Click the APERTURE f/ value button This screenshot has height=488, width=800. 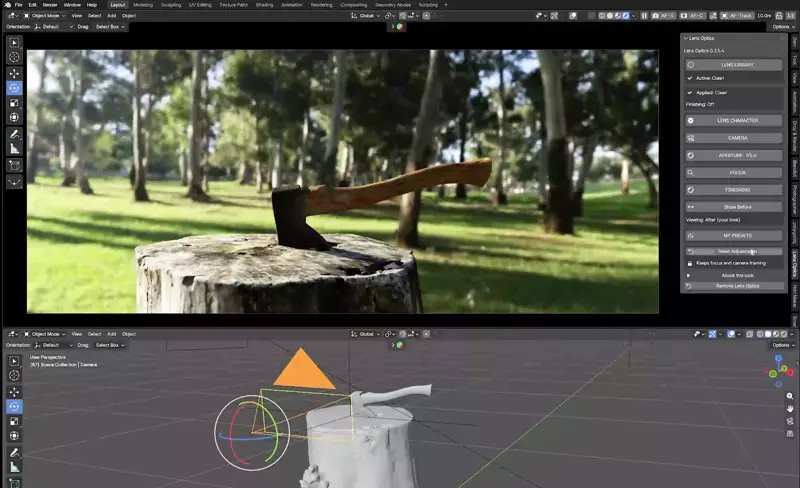tap(734, 155)
